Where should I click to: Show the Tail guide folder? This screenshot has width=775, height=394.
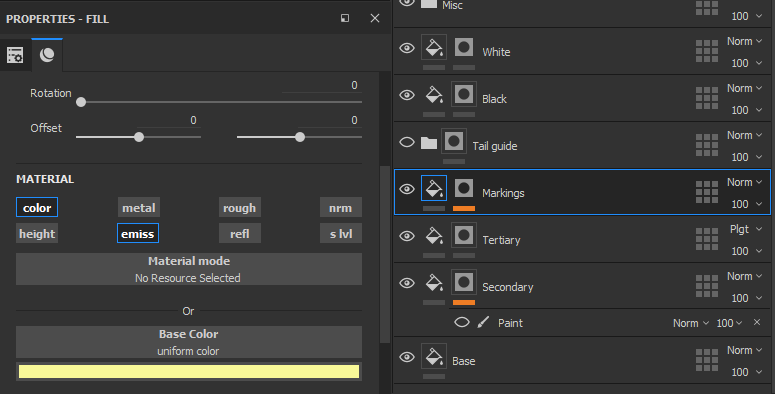[407, 142]
